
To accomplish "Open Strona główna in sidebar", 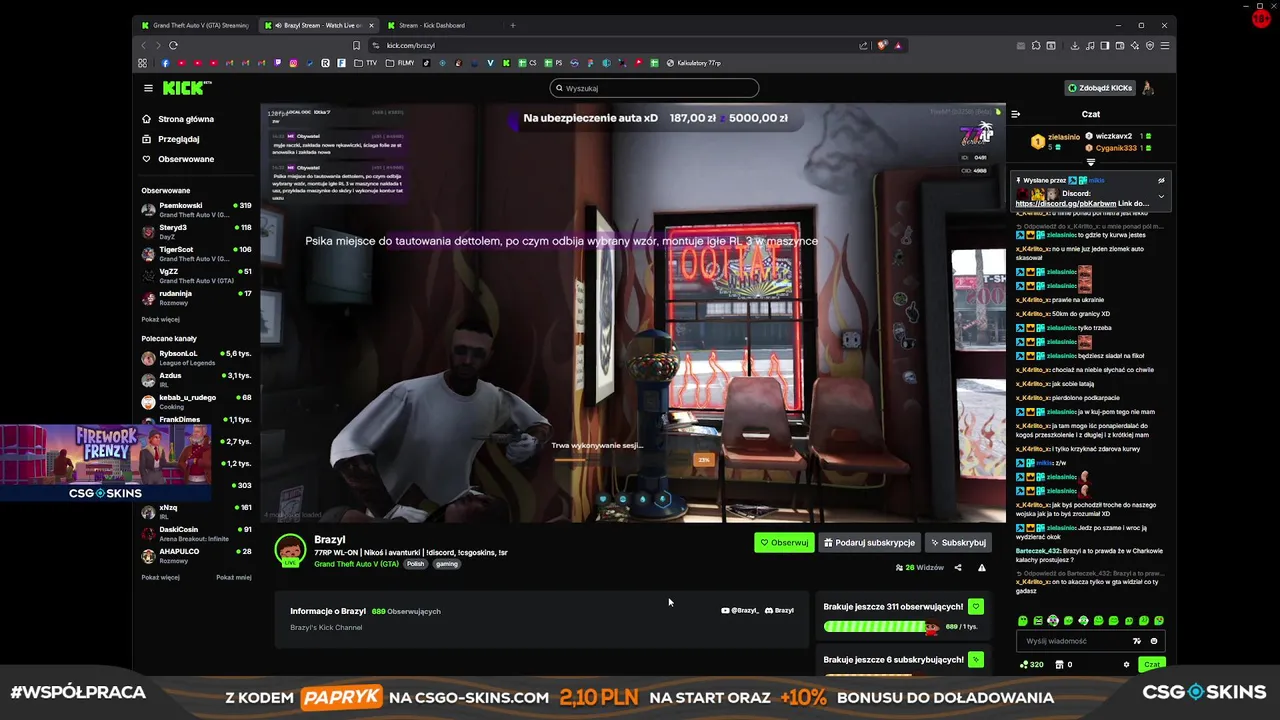I will [178, 119].
